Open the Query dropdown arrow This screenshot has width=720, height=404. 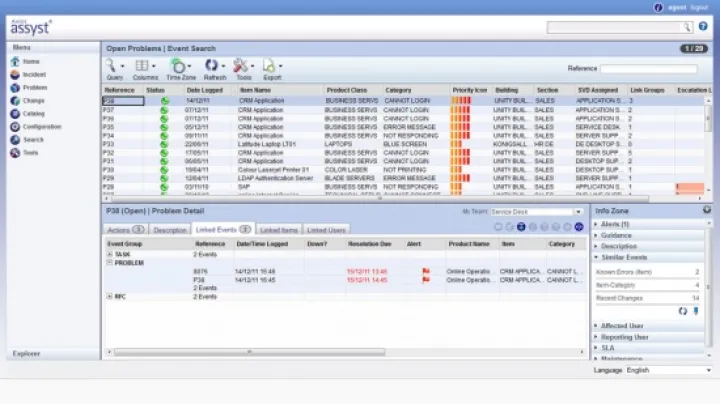(123, 66)
